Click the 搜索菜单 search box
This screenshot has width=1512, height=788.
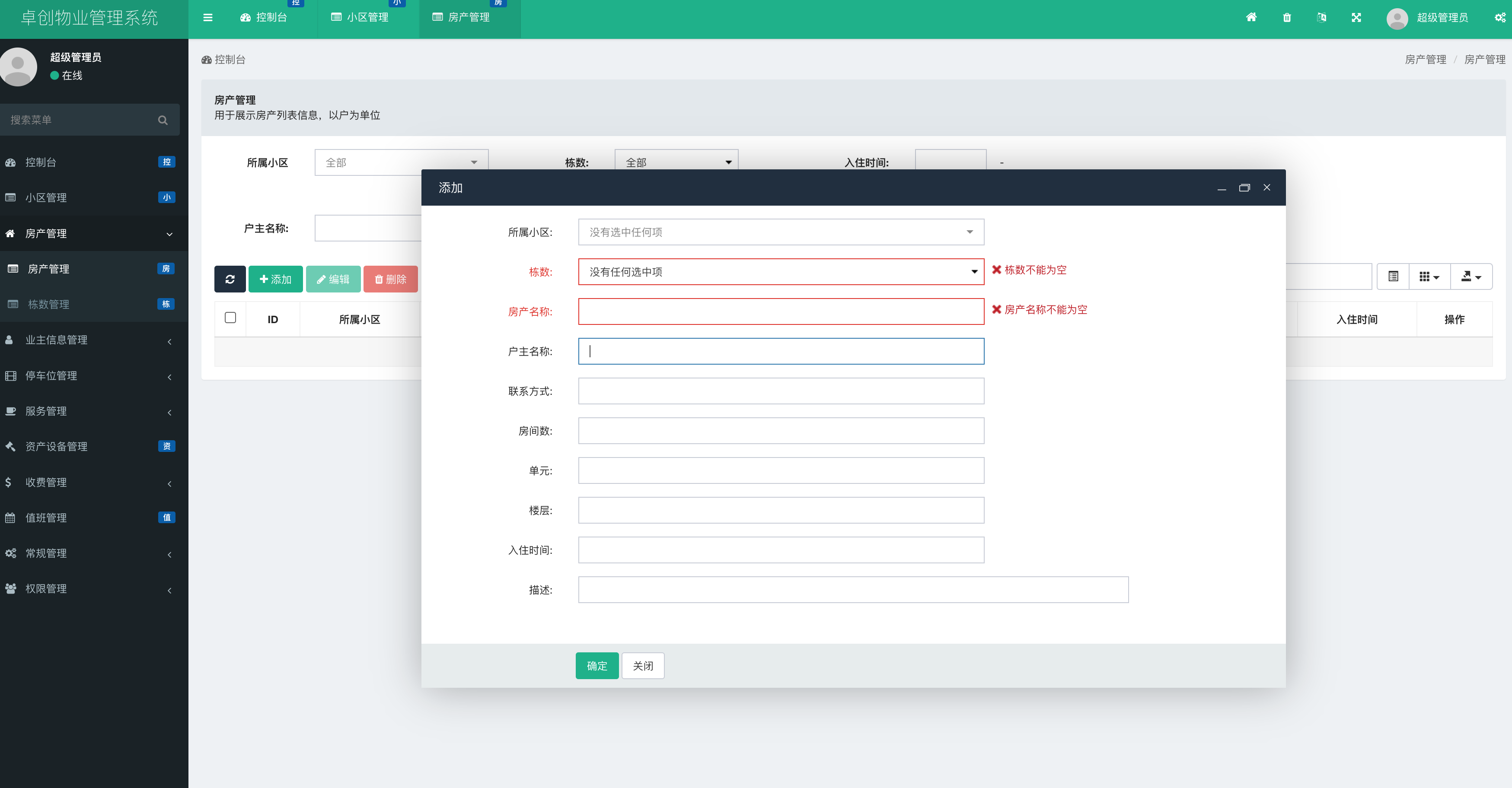pos(90,120)
